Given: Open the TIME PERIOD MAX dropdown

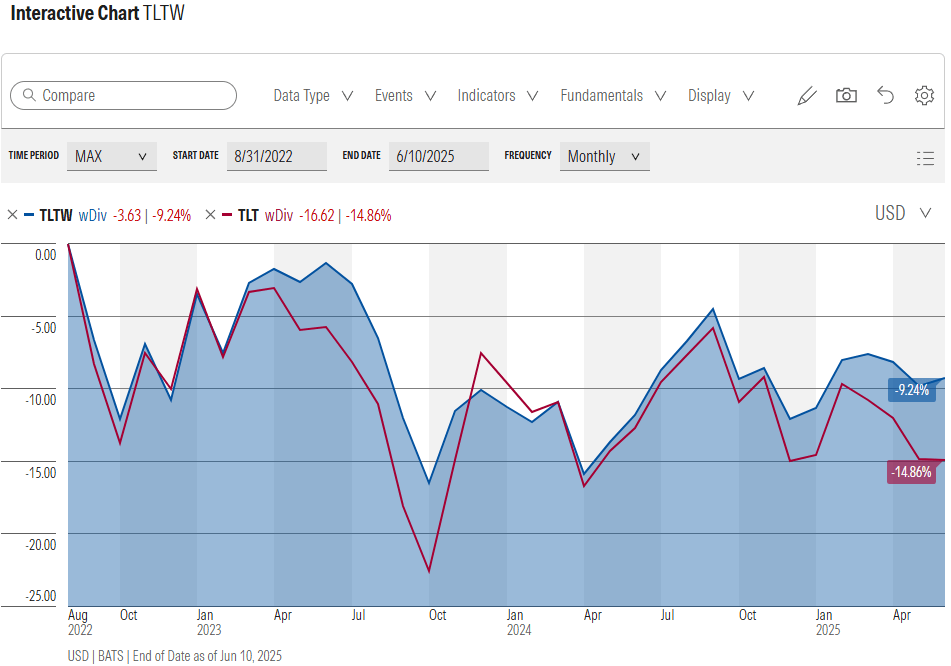Looking at the screenshot, I should point(111,156).
